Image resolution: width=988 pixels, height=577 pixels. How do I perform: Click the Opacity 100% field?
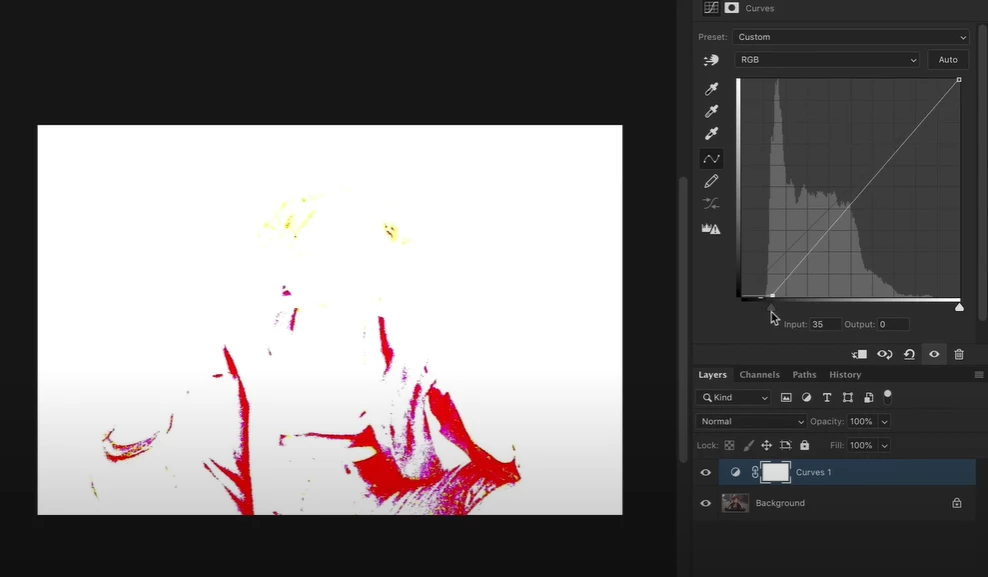tap(861, 421)
